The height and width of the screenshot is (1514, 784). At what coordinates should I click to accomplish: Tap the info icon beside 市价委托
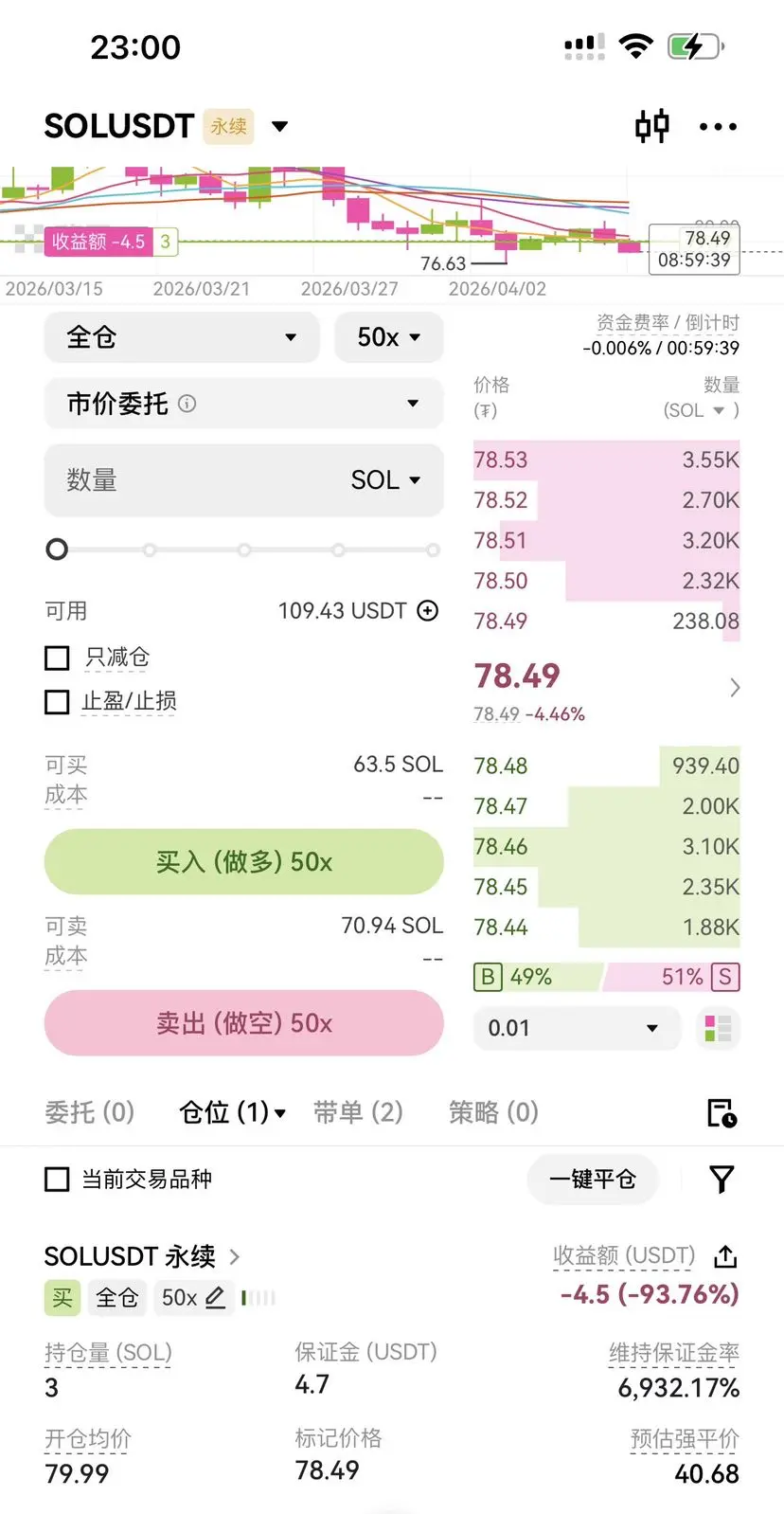pos(187,404)
